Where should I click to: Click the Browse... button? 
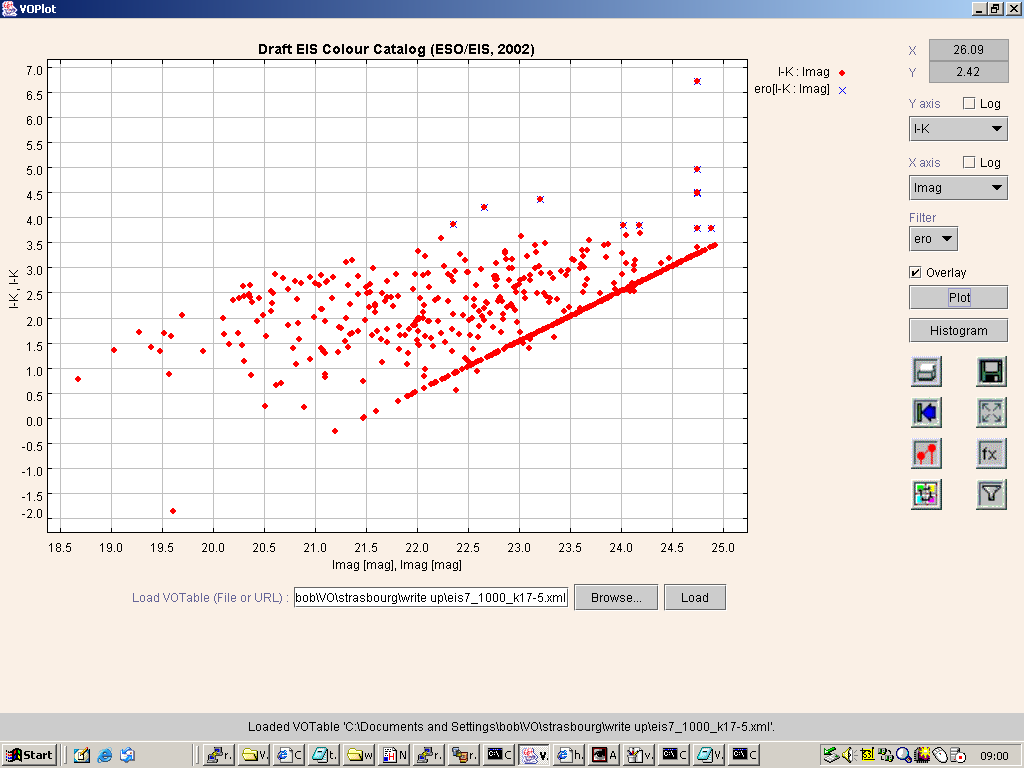tap(615, 598)
